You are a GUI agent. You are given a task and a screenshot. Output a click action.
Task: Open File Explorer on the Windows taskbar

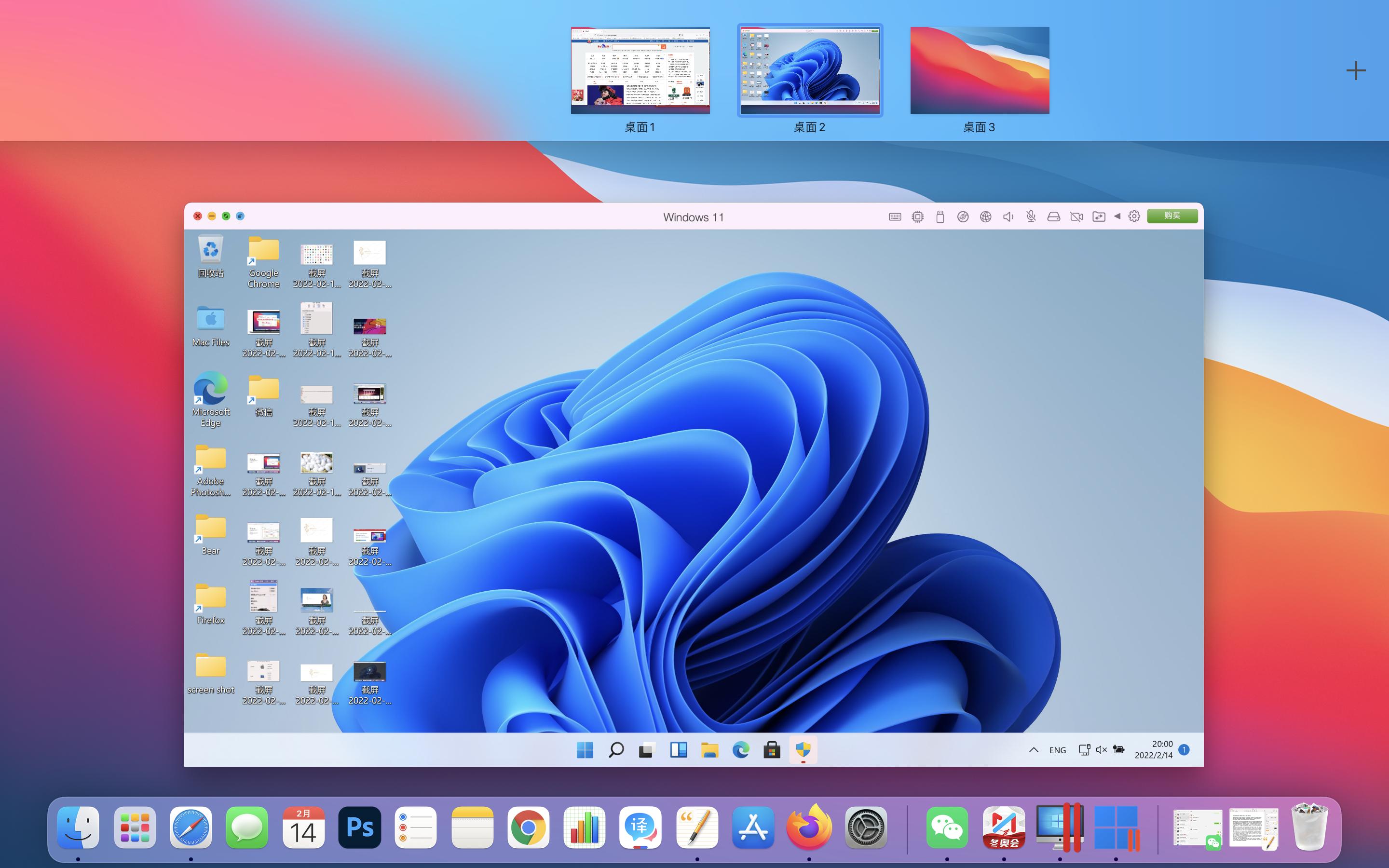click(x=709, y=750)
